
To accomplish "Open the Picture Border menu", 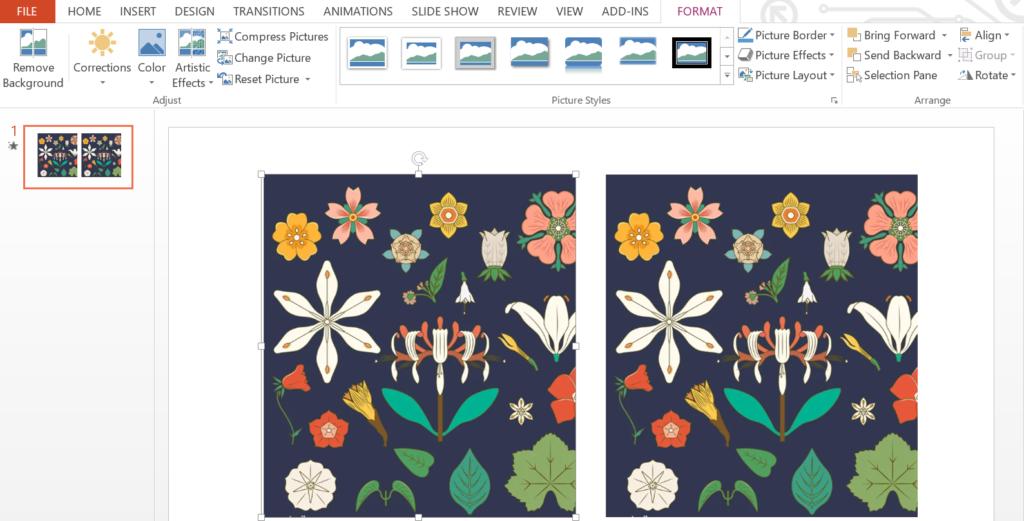I will click(x=786, y=35).
